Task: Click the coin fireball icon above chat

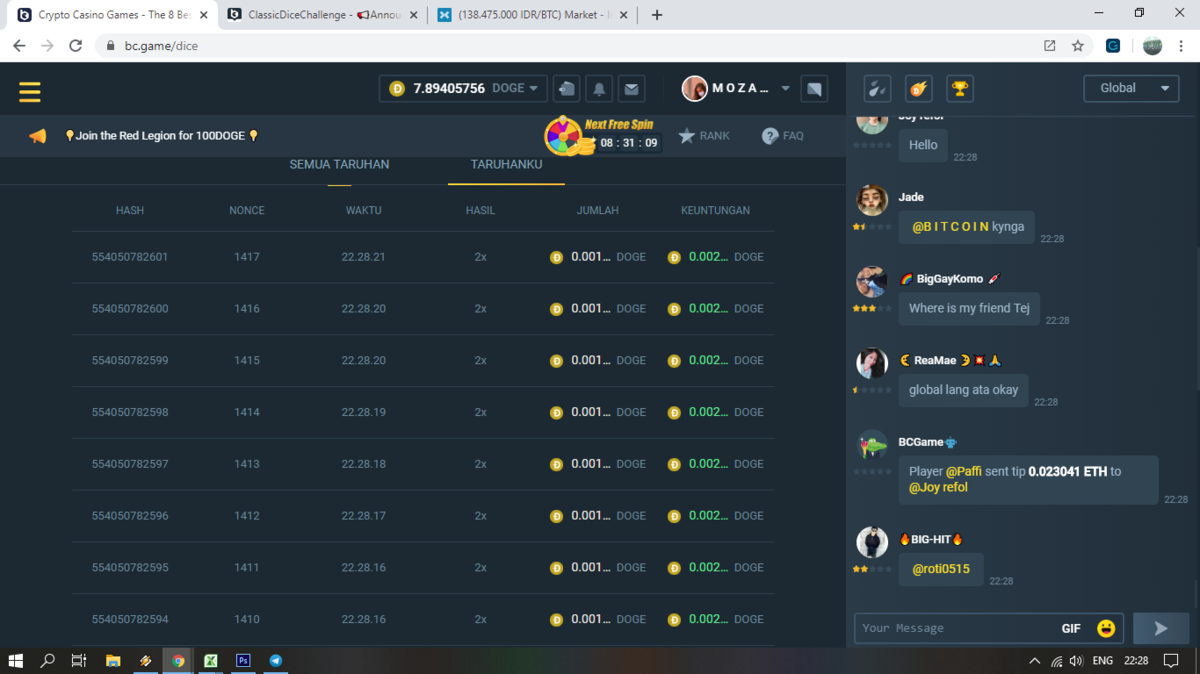Action: click(918, 89)
